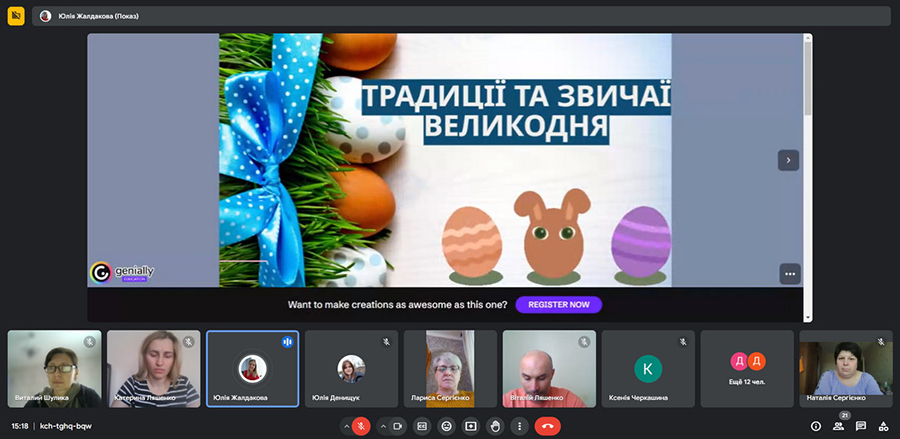Click the muted mic icon on Юлія Денищук's tile

pos(386,342)
